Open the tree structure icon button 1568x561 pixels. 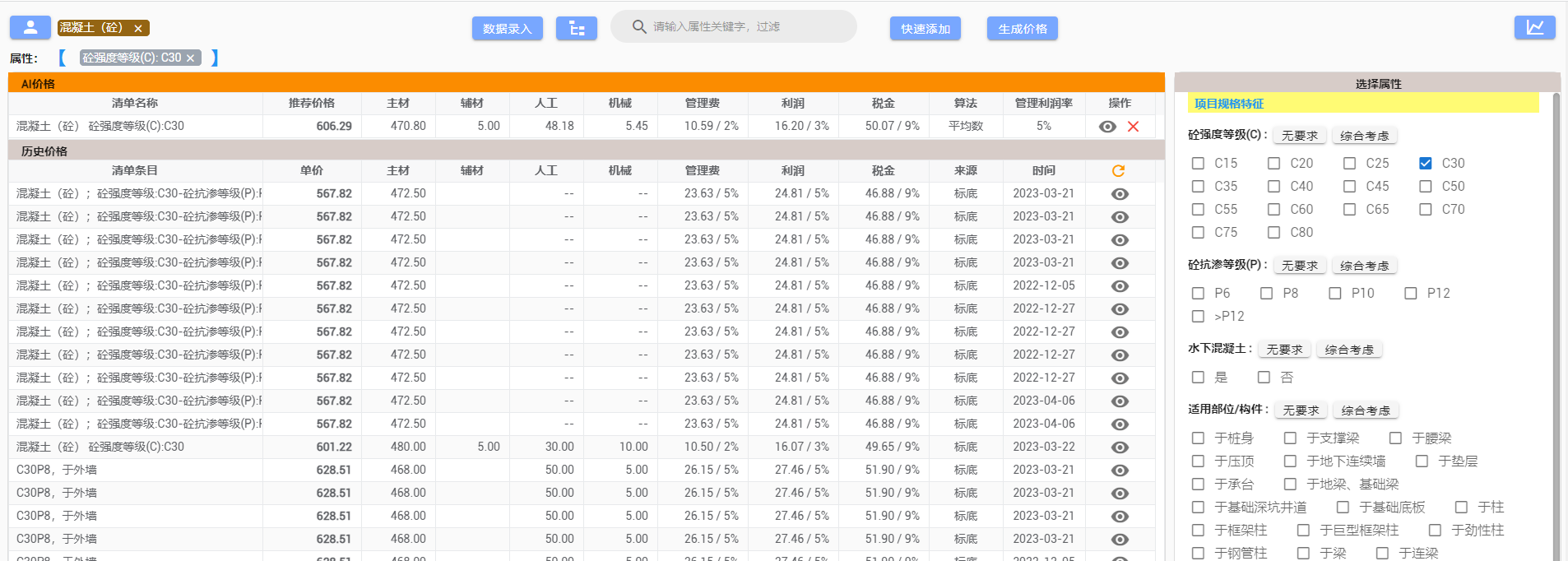point(577,29)
